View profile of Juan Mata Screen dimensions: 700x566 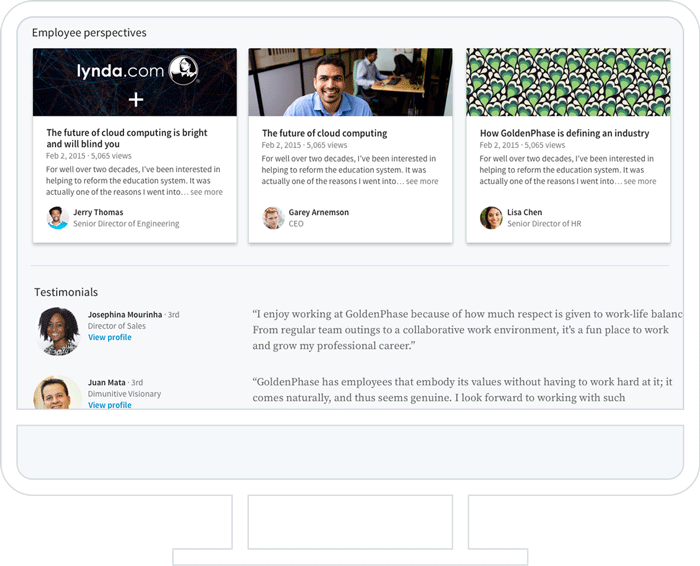110,405
